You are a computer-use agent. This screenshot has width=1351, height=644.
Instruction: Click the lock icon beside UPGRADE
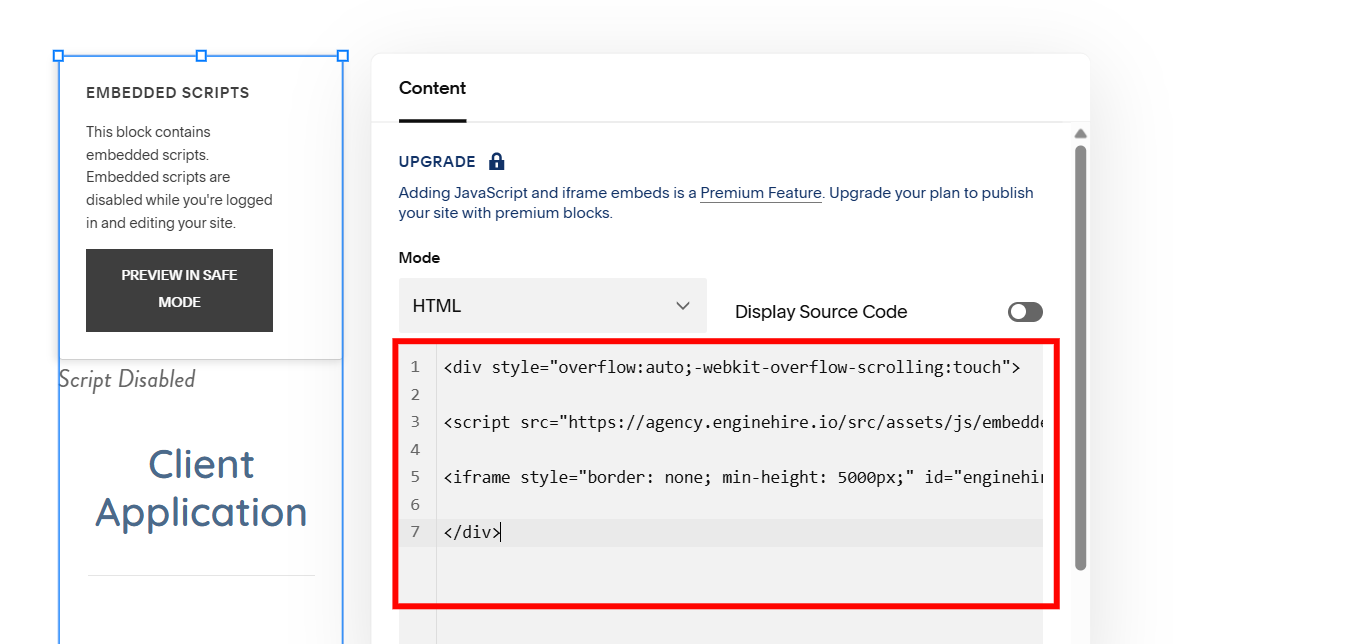[497, 161]
